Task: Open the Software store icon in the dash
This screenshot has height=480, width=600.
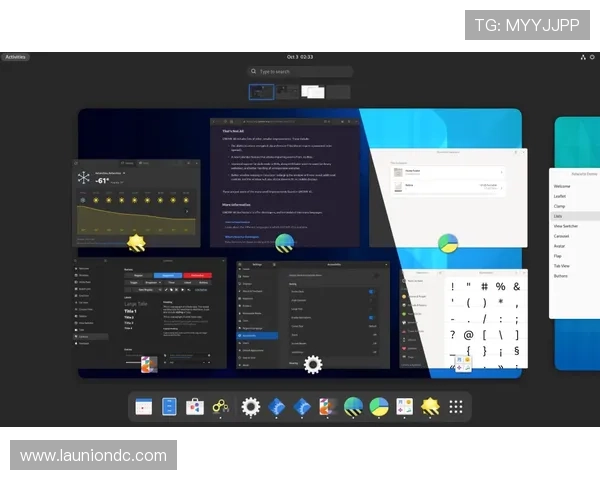Action: point(196,407)
